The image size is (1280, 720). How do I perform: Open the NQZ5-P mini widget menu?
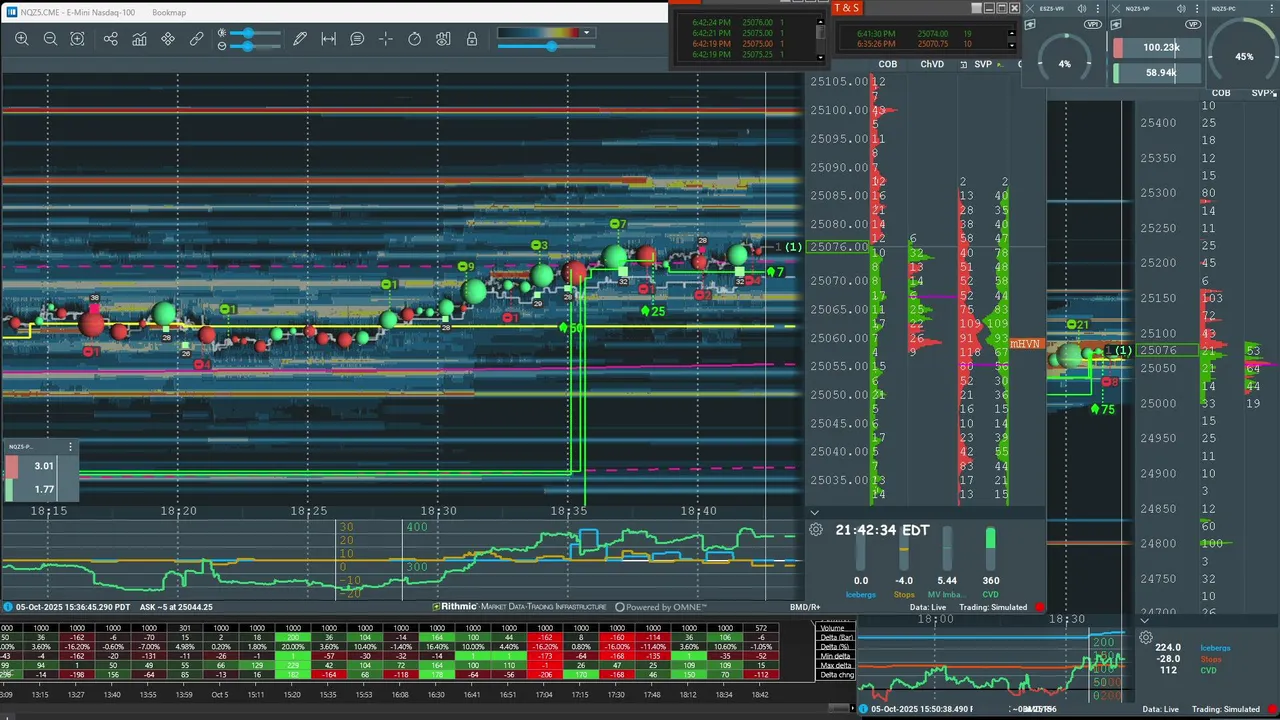(70, 447)
